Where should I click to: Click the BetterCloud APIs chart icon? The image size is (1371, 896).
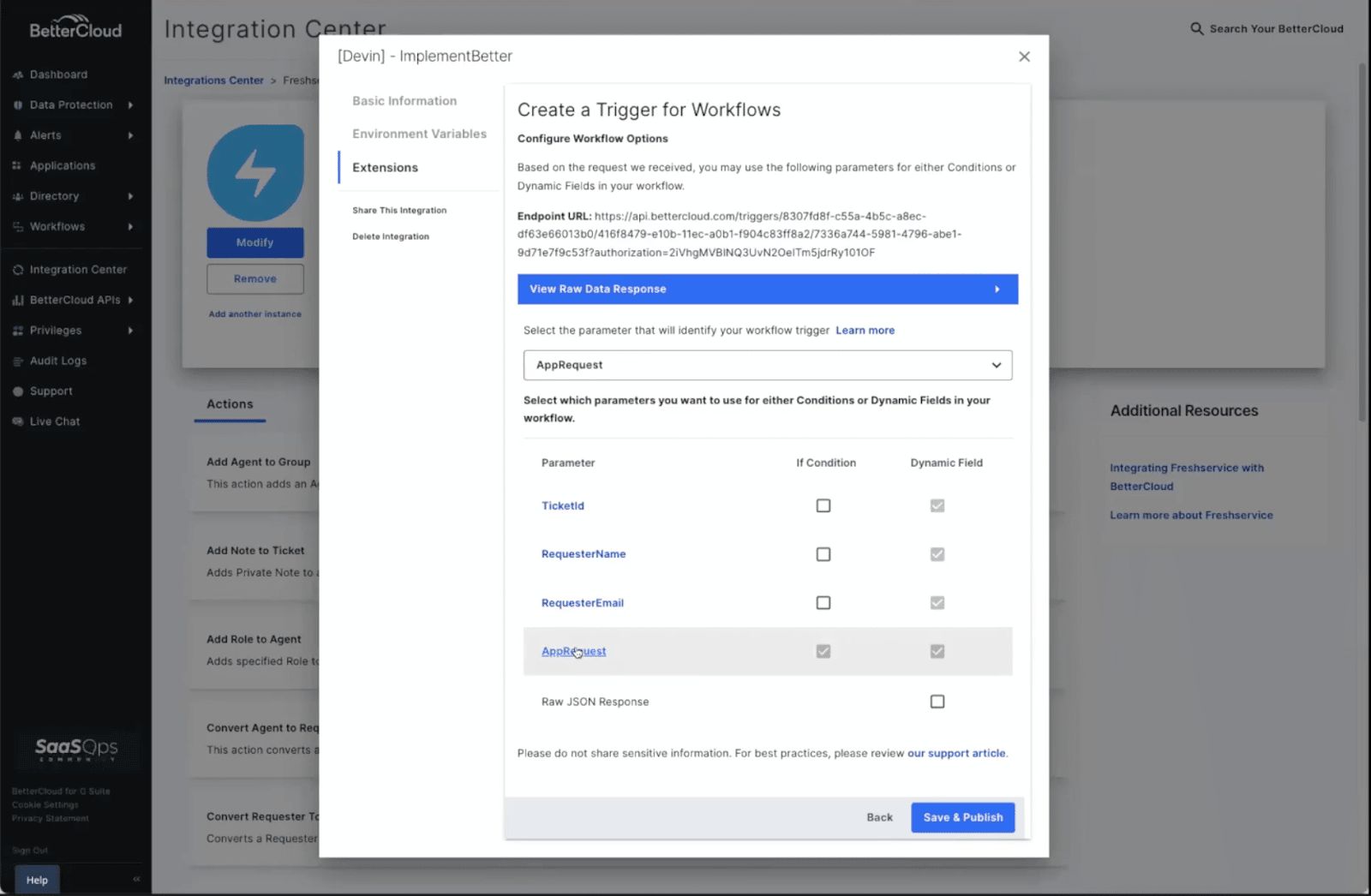pos(18,300)
